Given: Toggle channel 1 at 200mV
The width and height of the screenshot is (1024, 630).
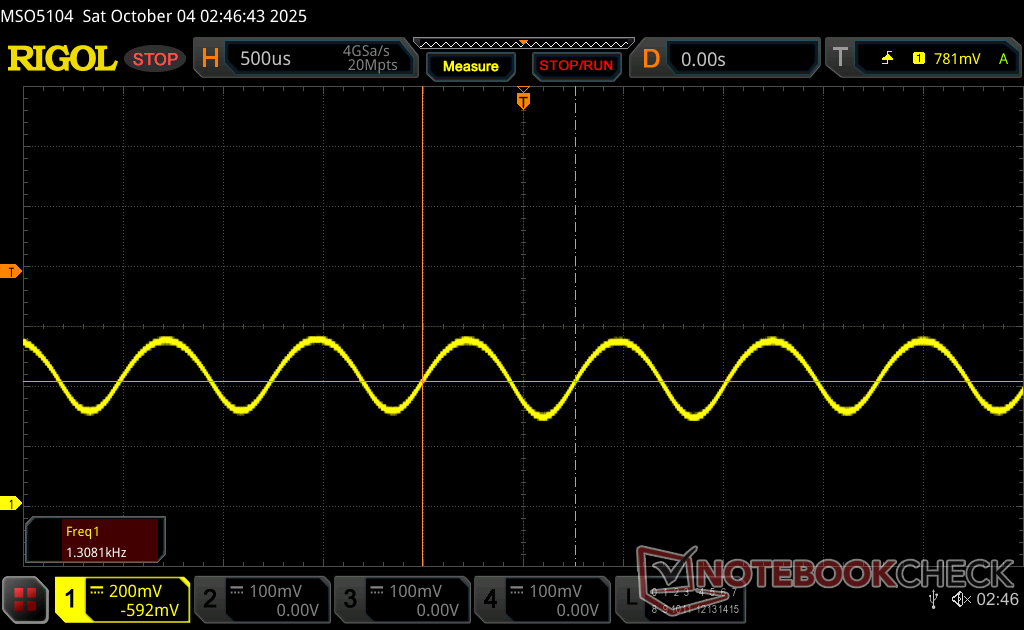Looking at the screenshot, I should coord(122,599).
